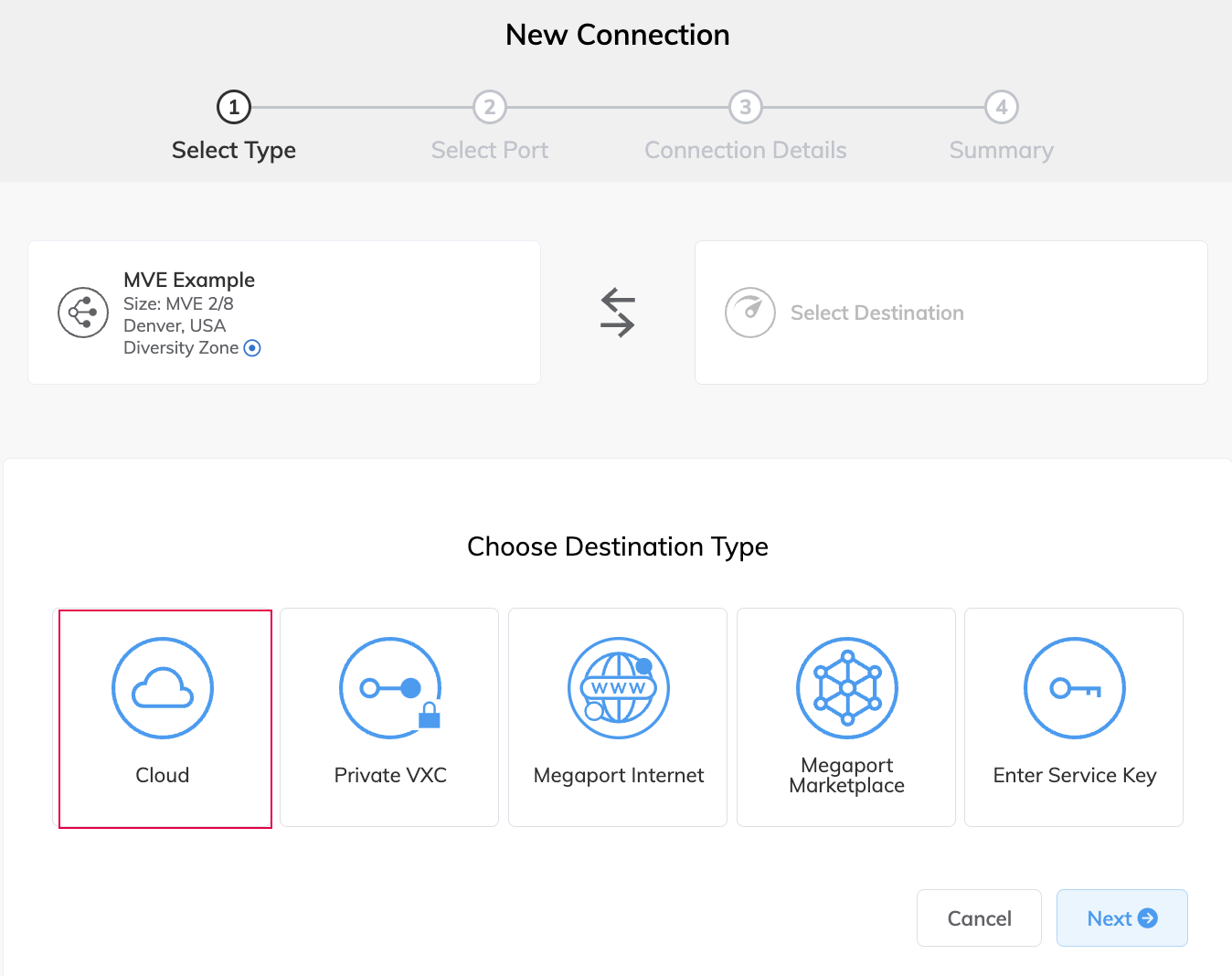The height and width of the screenshot is (976, 1232).
Task: Cancel the new connection setup
Action: pyautogui.click(x=979, y=918)
